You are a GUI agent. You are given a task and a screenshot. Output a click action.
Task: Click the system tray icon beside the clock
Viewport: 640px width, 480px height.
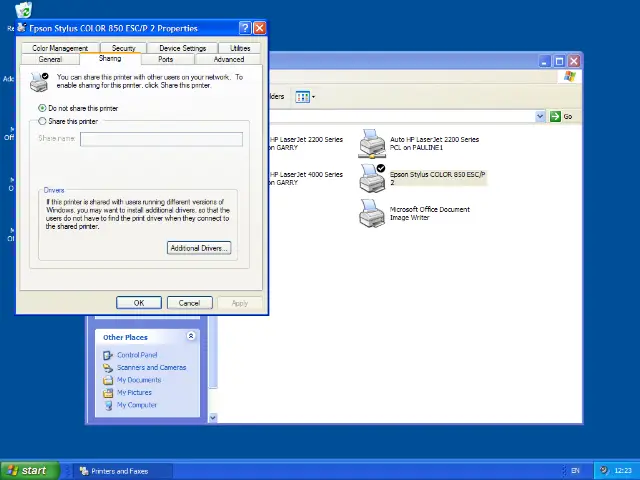pyautogui.click(x=604, y=470)
